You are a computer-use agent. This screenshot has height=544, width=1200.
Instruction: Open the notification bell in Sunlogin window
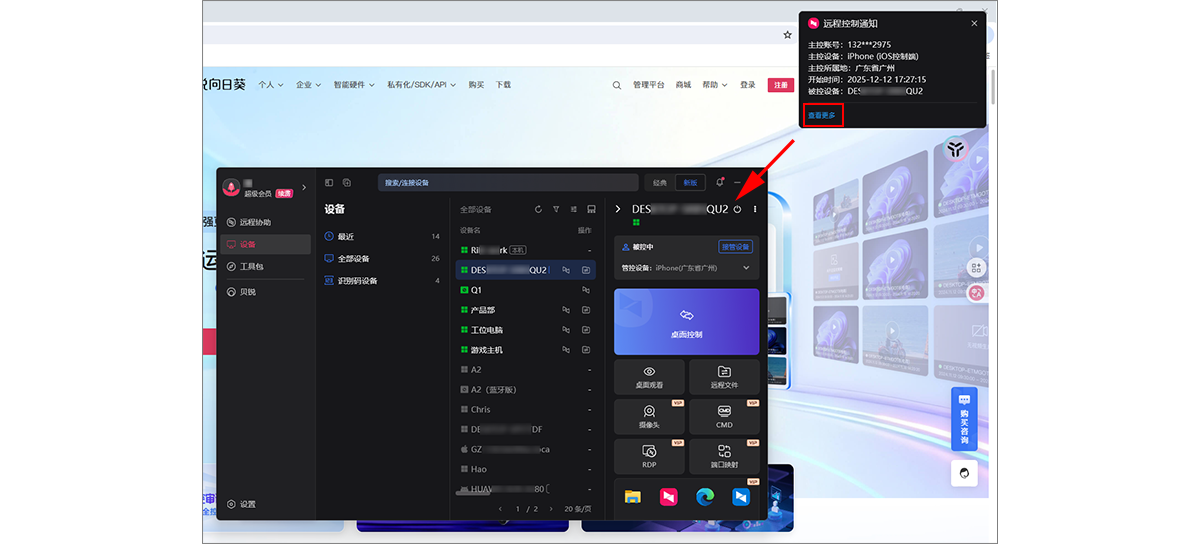point(719,182)
